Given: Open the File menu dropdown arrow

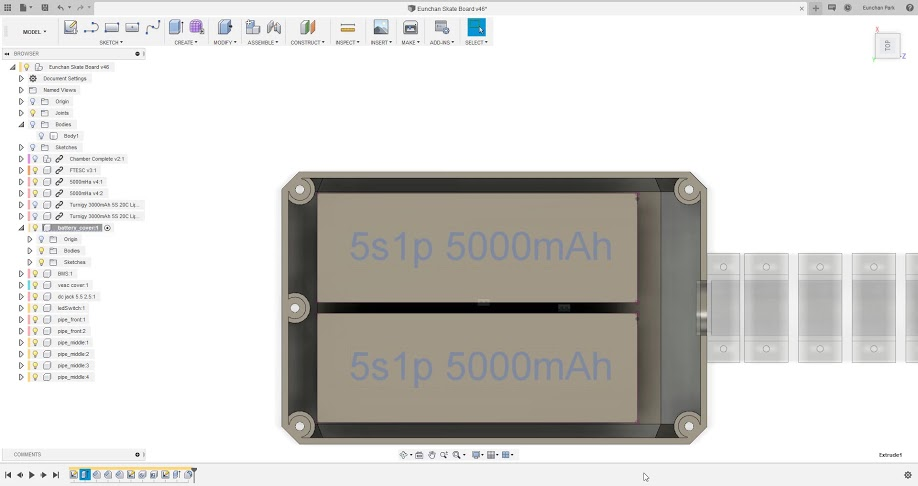Looking at the screenshot, I should [x=30, y=8].
